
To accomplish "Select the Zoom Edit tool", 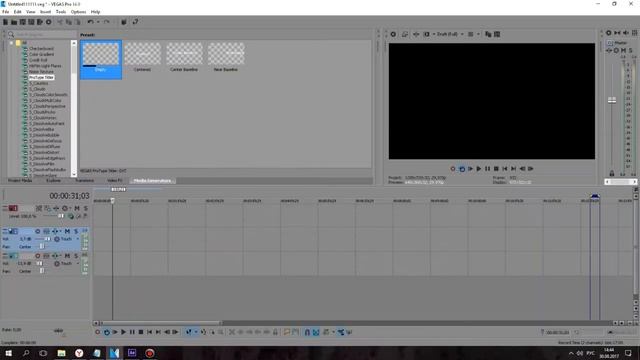I will click(220, 332).
